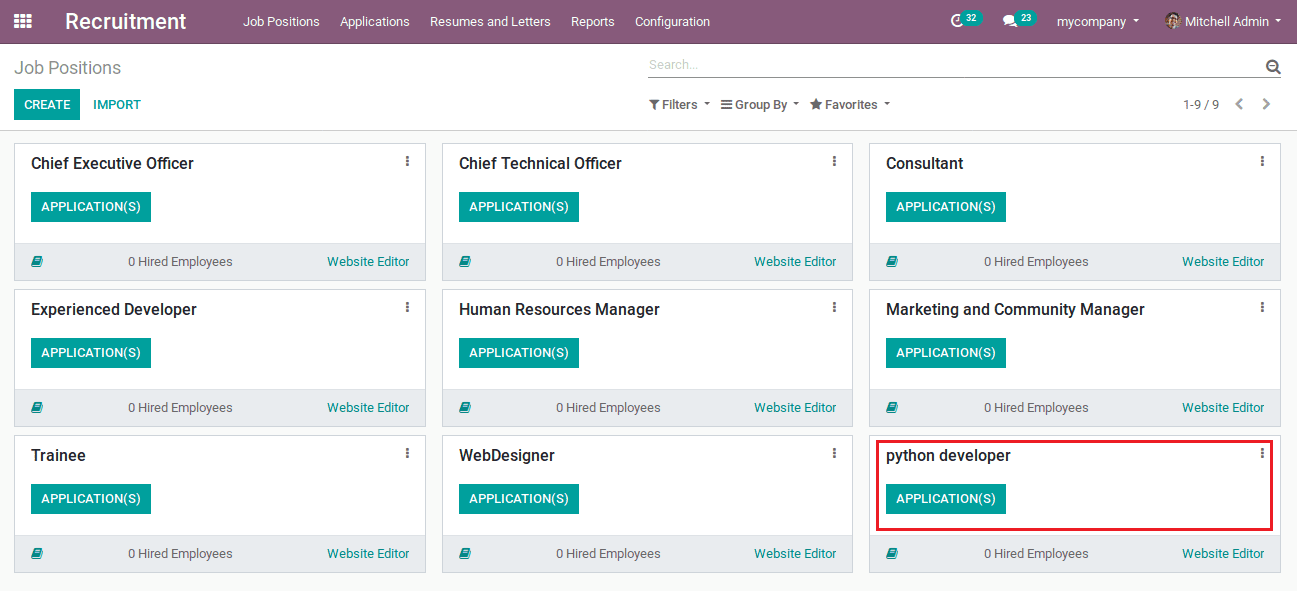Click book icon on Chief Executive Officer card
The image size is (1297, 591).
(x=37, y=262)
